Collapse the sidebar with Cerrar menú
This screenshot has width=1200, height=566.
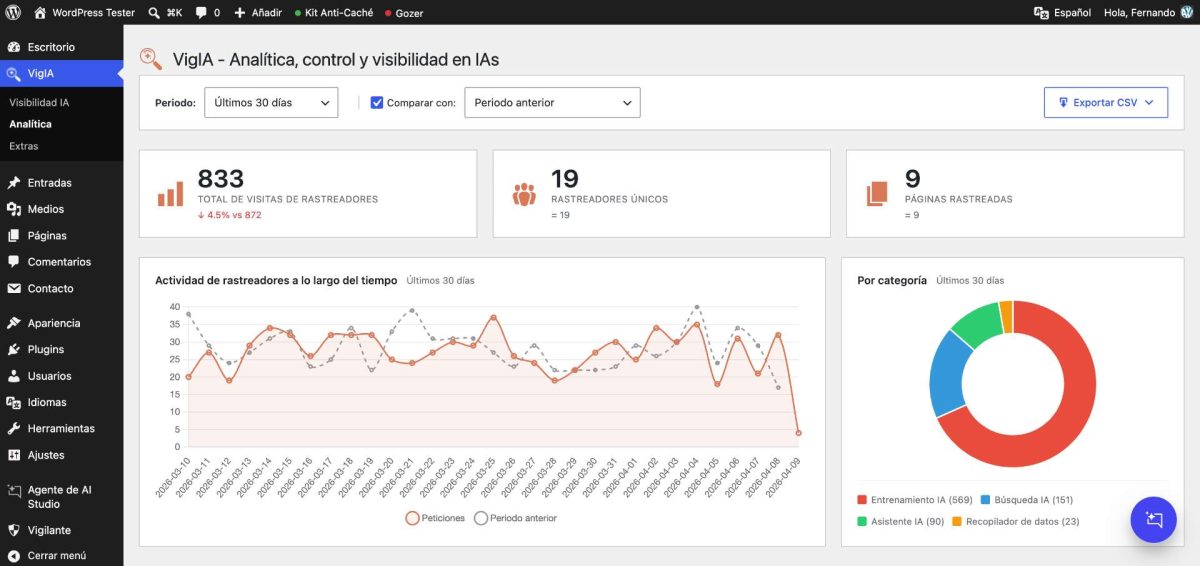click(x=61, y=556)
